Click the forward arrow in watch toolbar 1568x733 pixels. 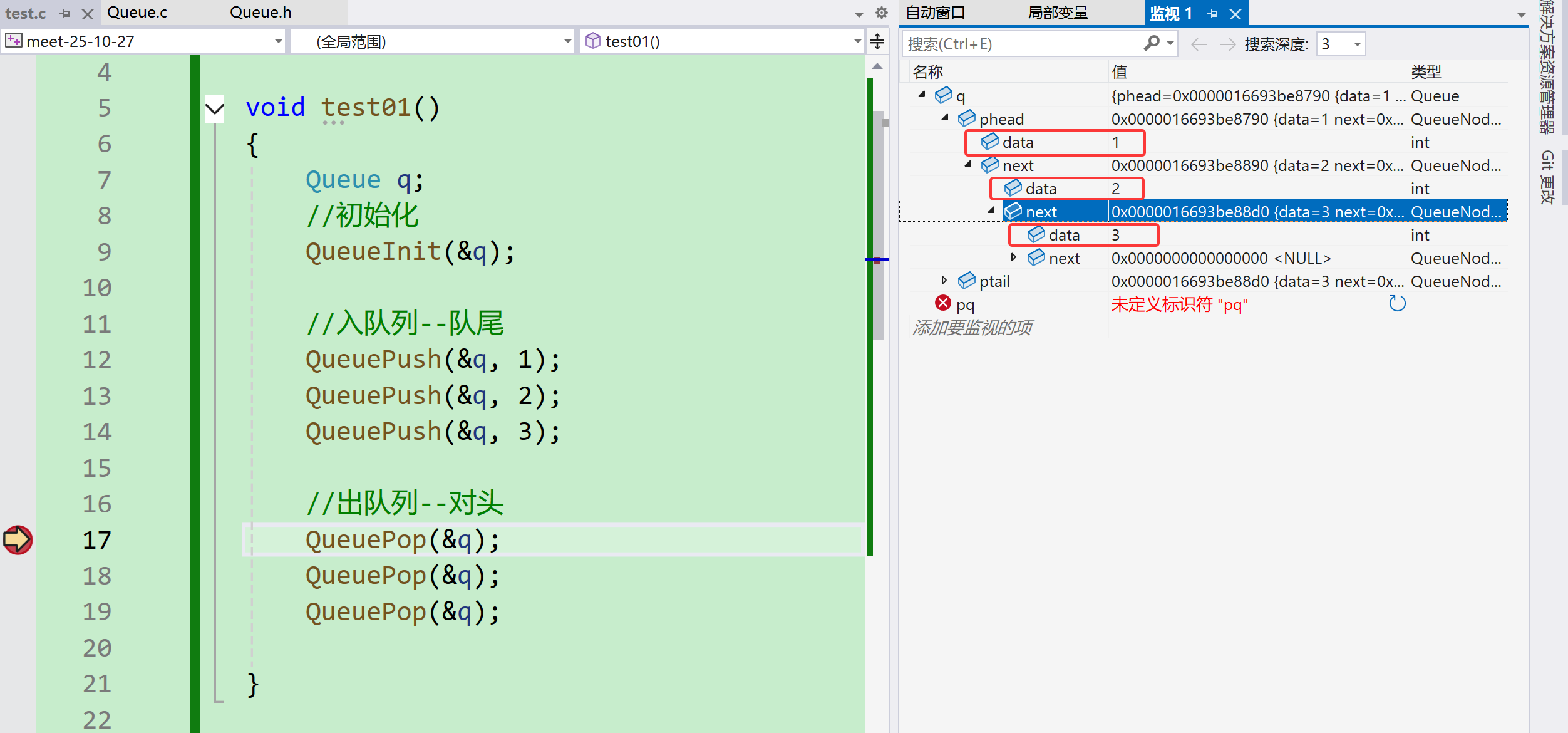pyautogui.click(x=1227, y=44)
